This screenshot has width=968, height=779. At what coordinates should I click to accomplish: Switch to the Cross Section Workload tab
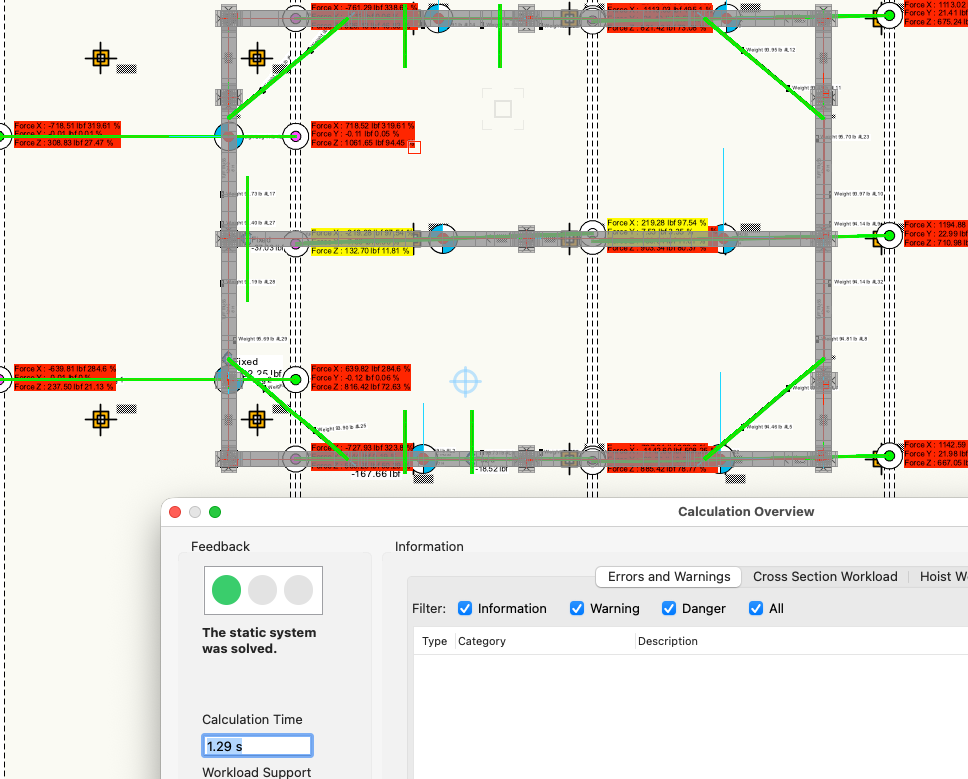pyautogui.click(x=824, y=576)
